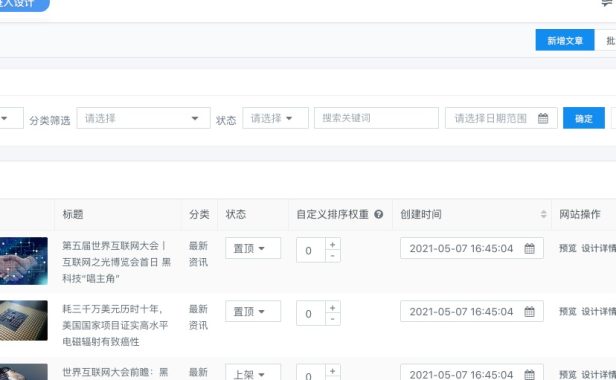Increase sort weight for 耗三千万美元 row
This screenshot has width=616, height=380.
point(333,307)
